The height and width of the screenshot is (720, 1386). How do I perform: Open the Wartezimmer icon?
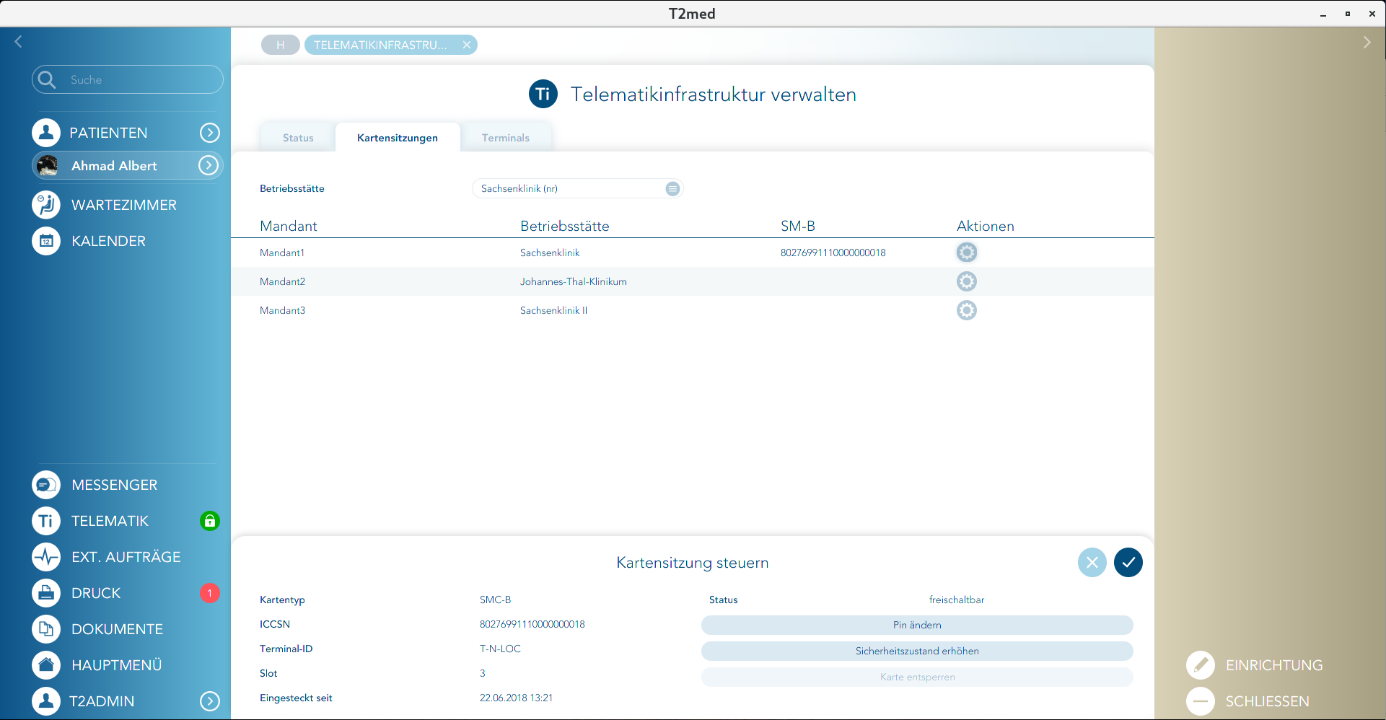point(46,205)
